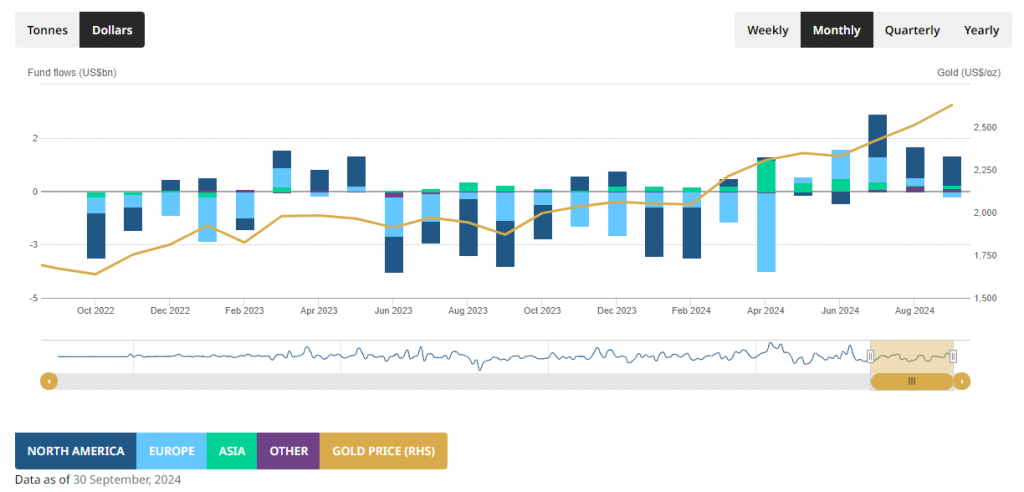
Task: Click the North America bar for June 2023
Action: 394,254
